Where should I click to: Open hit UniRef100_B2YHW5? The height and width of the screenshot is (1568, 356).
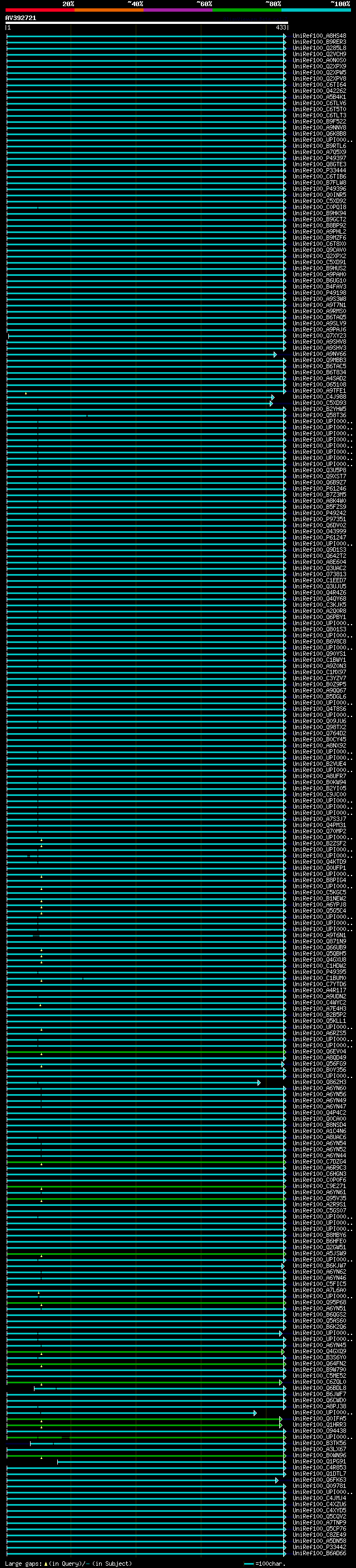coord(319,409)
